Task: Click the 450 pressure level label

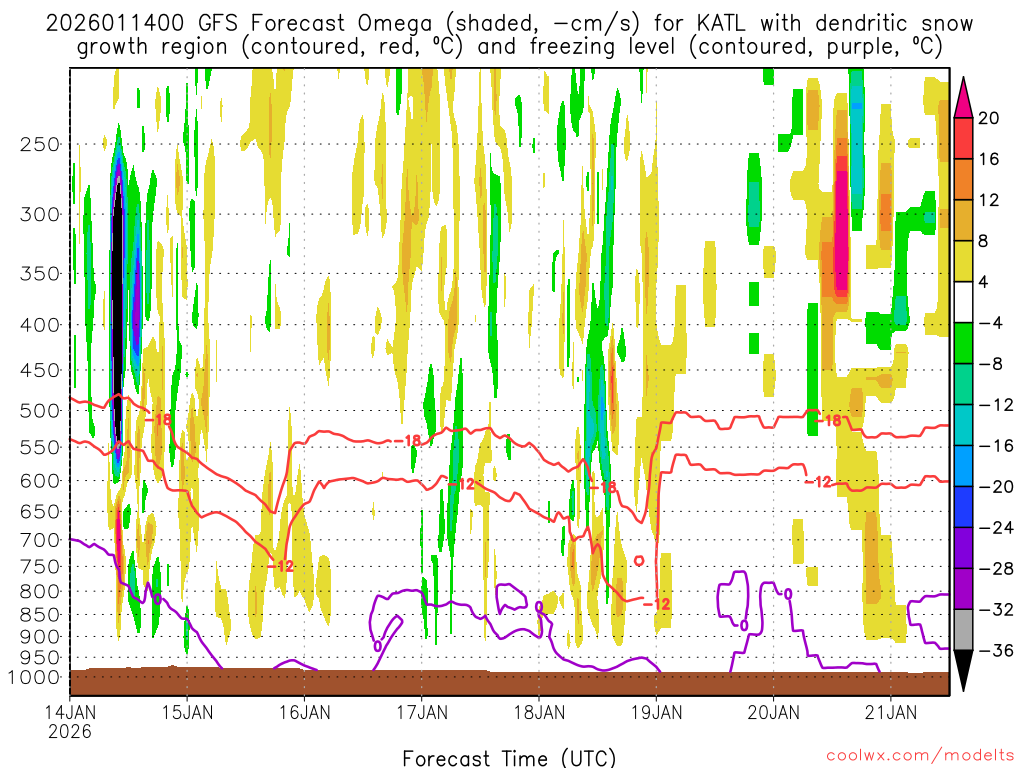Action: [40, 370]
